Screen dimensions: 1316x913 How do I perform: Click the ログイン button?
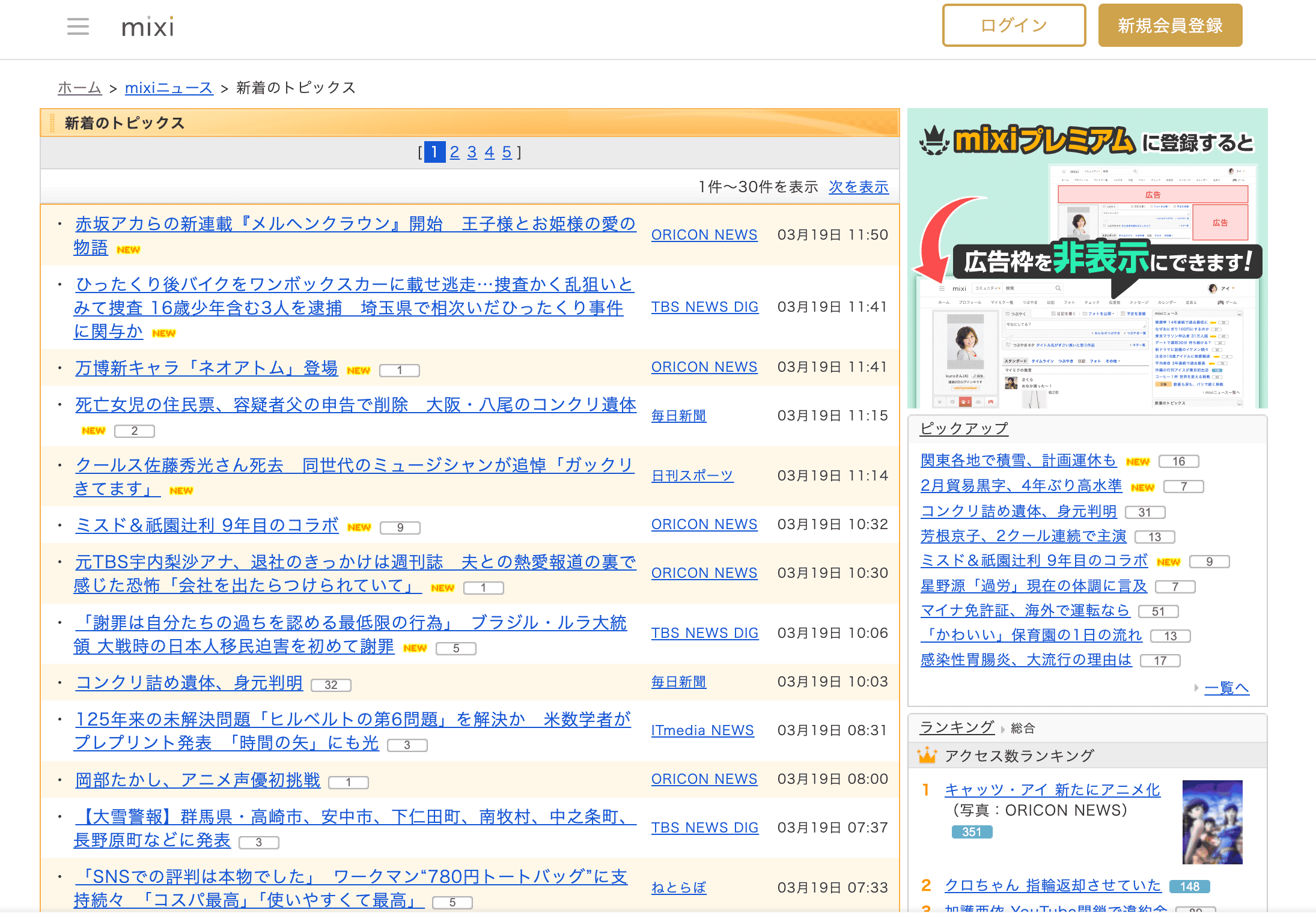pos(1014,25)
